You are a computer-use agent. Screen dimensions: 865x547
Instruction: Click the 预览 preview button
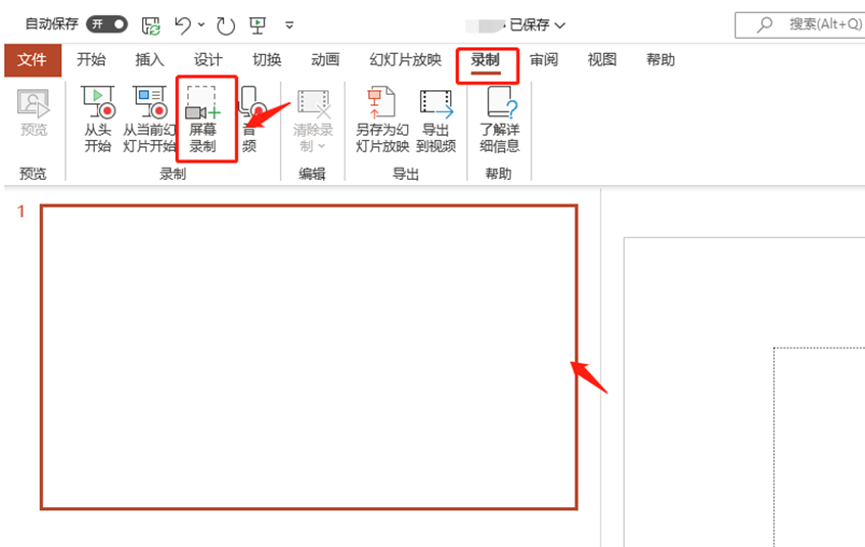tap(34, 113)
